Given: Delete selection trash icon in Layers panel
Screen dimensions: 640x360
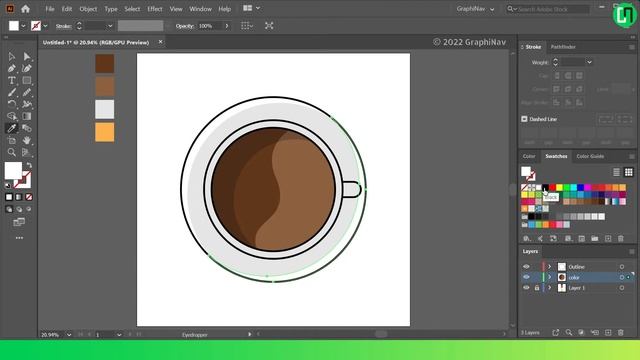Looking at the screenshot, I should click(620, 333).
